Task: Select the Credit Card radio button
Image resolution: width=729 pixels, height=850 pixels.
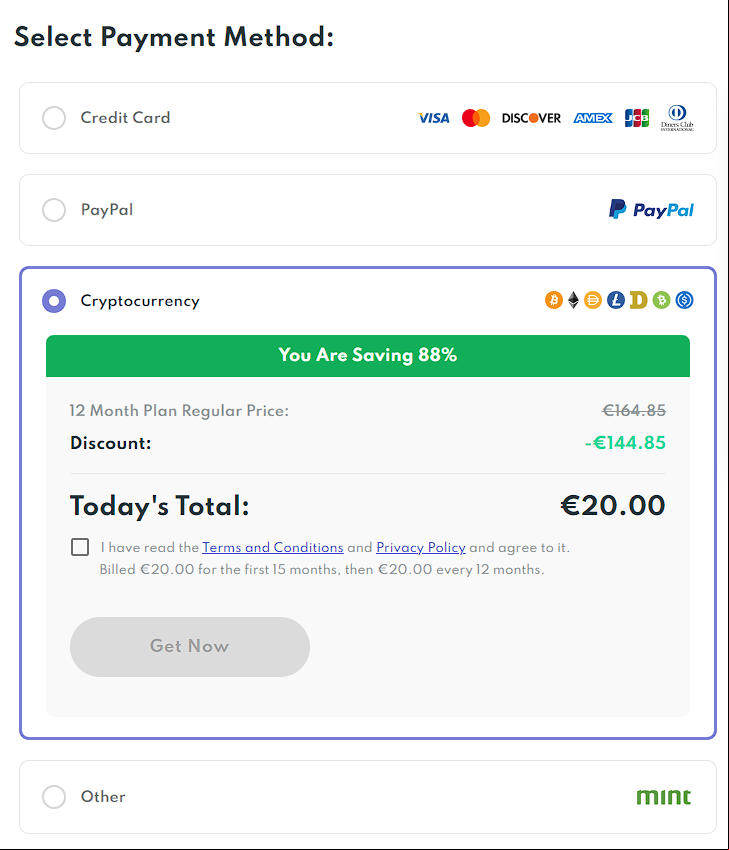Action: pos(54,118)
